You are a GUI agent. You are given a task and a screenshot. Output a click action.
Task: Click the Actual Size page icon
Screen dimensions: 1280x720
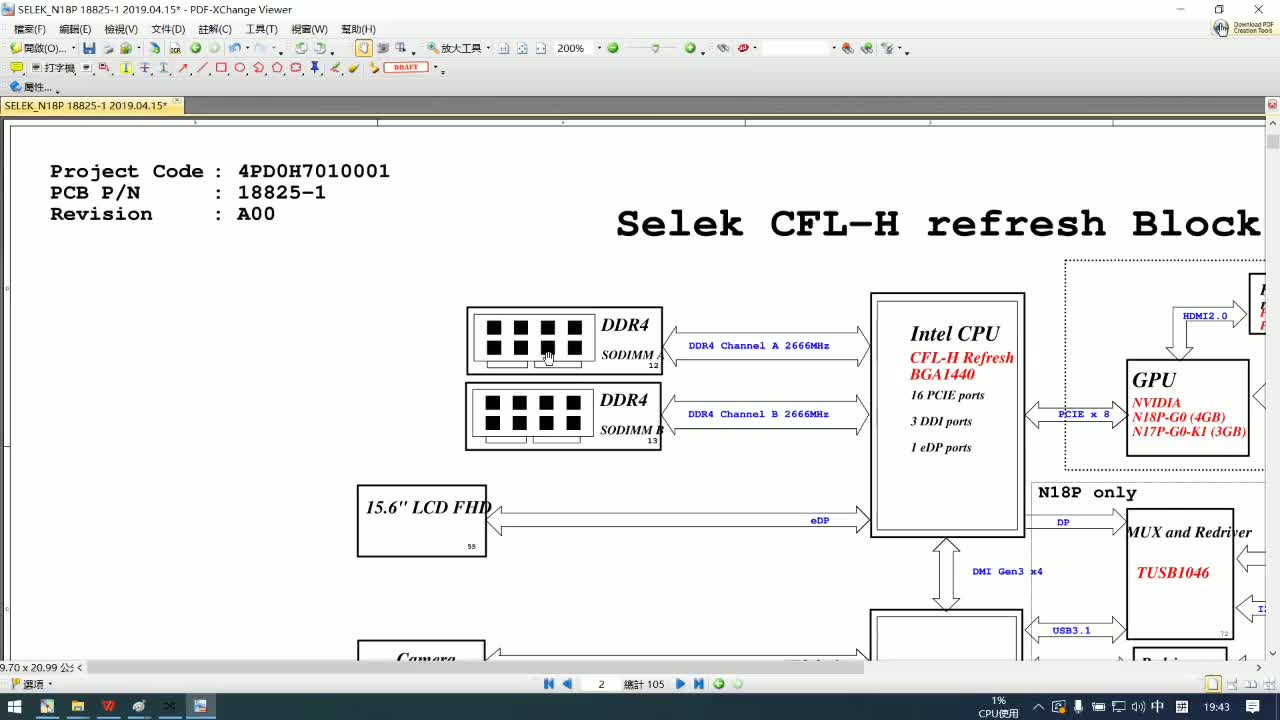click(x=504, y=48)
